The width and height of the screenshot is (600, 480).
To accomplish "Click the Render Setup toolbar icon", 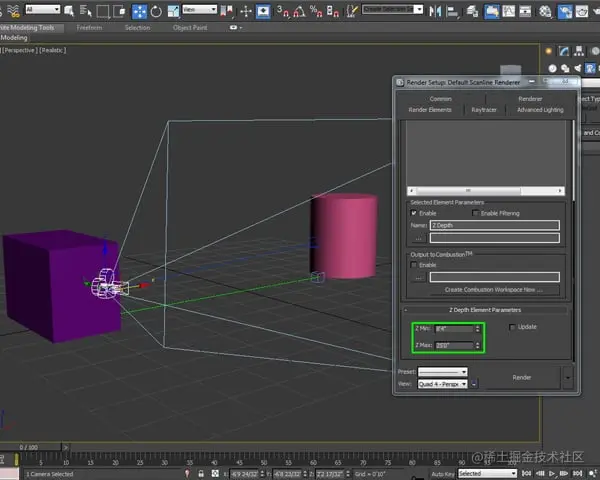I will click(x=565, y=11).
